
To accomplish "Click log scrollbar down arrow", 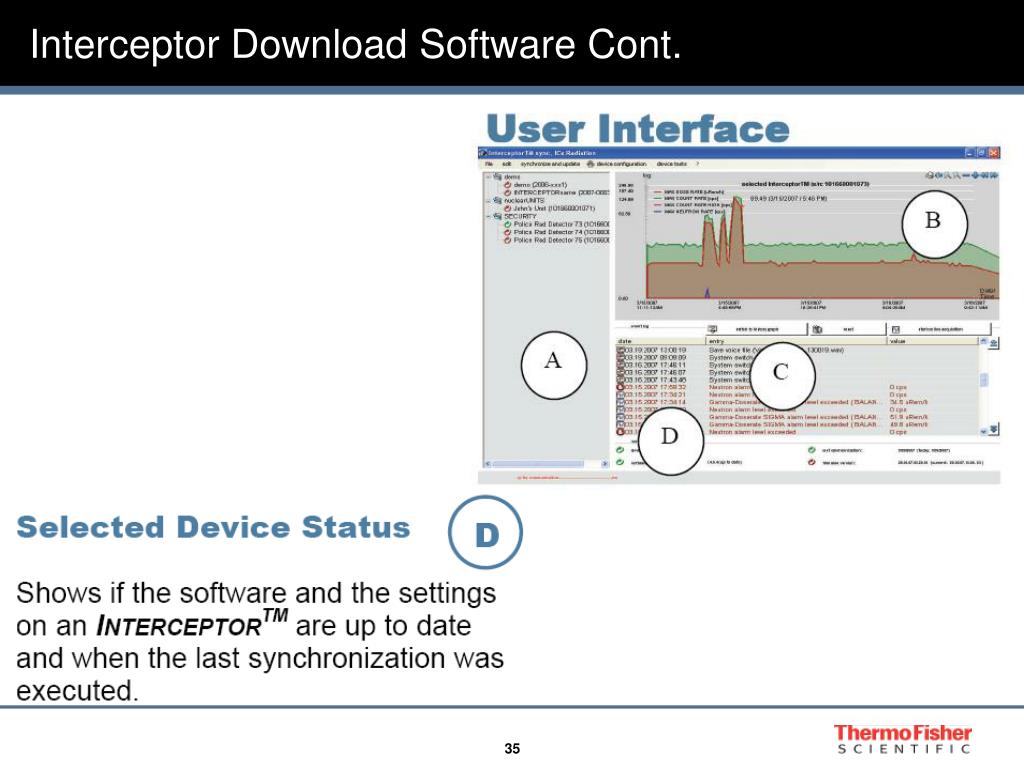I will click(984, 432).
